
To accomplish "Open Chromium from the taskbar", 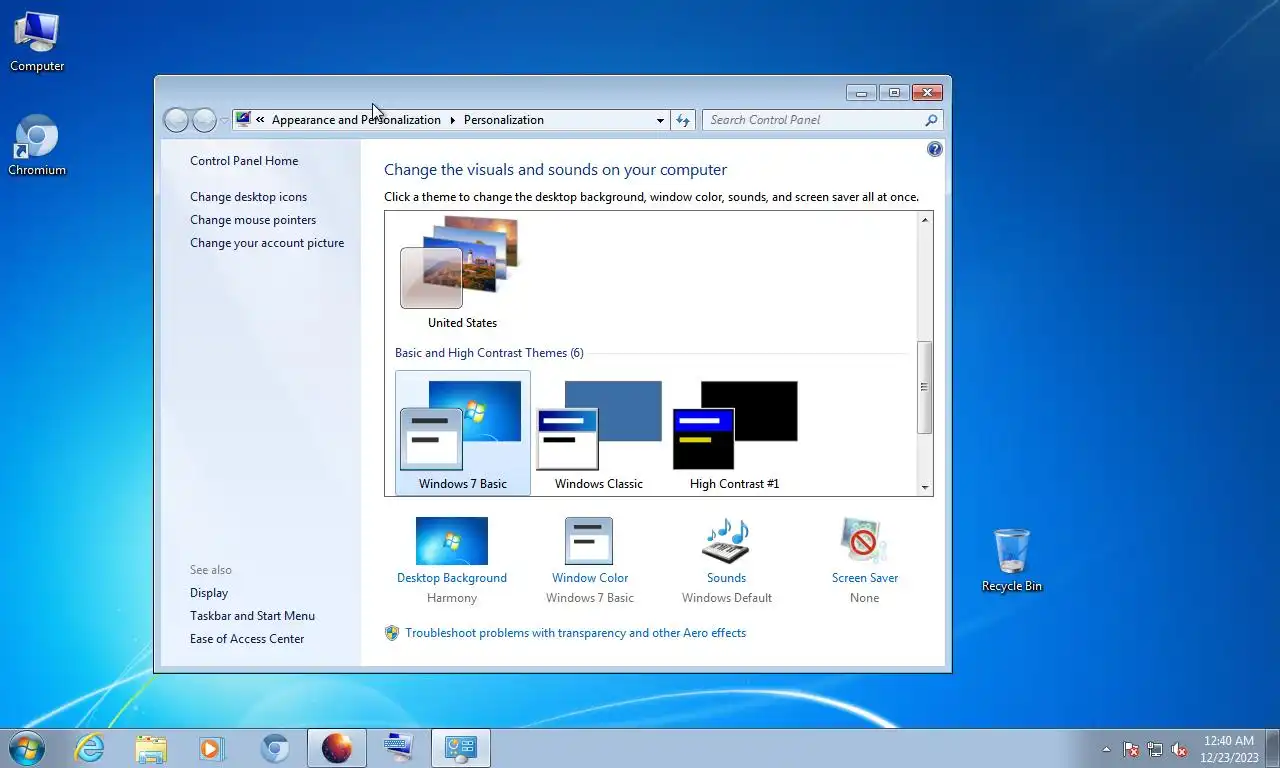I will [275, 748].
